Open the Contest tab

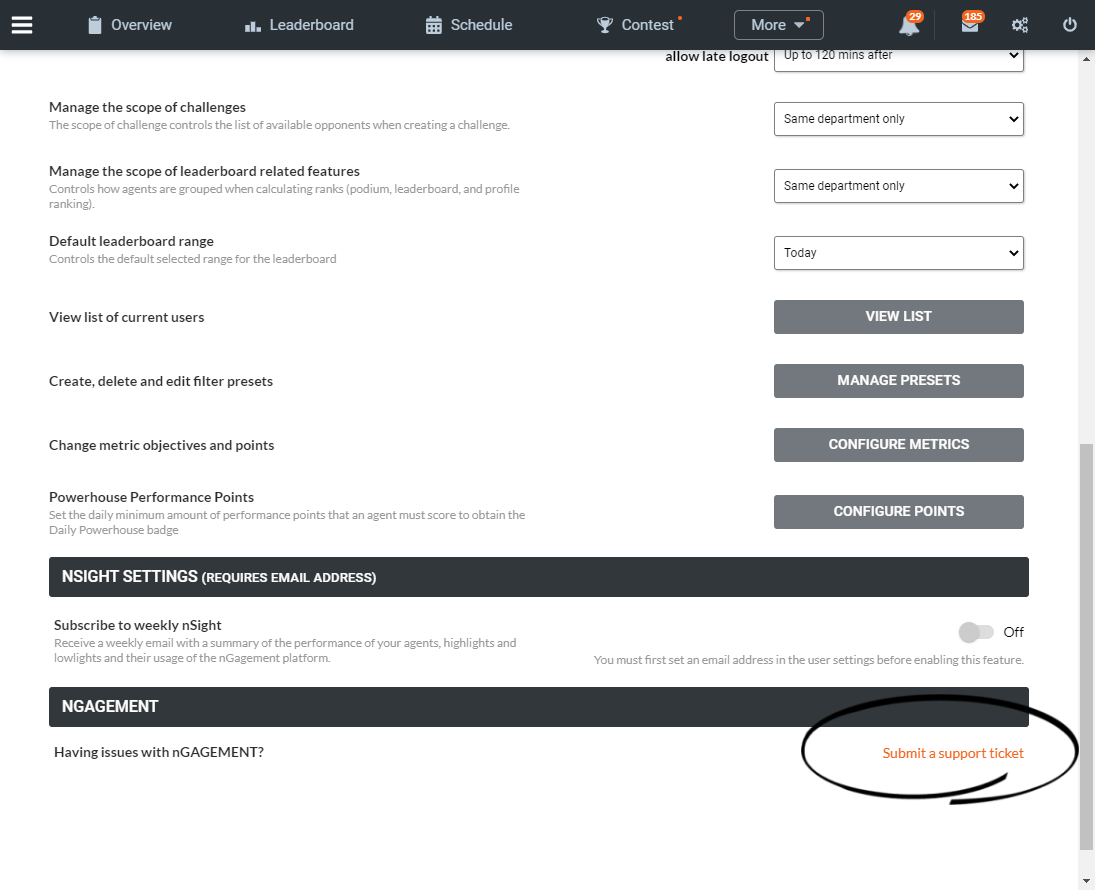point(635,25)
